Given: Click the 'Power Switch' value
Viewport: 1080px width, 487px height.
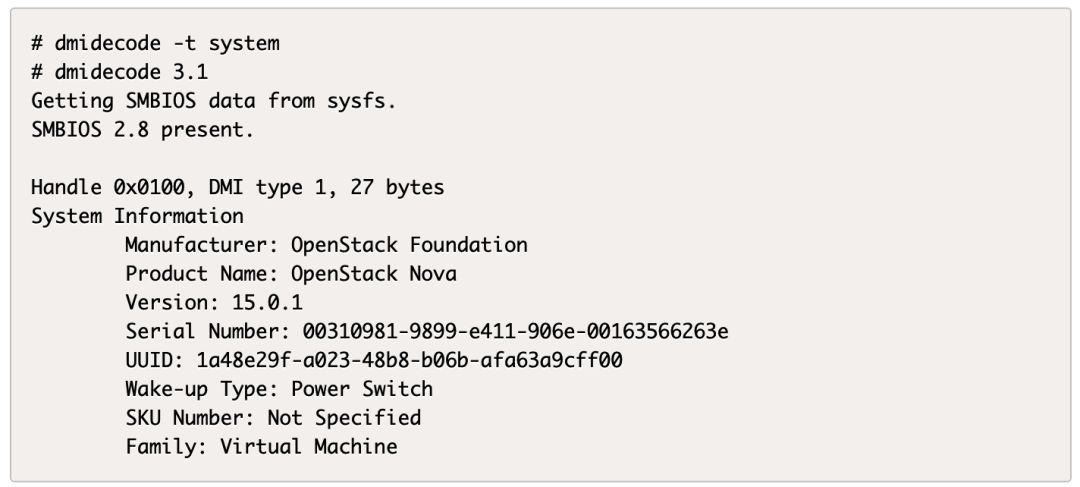Looking at the screenshot, I should (x=362, y=389).
